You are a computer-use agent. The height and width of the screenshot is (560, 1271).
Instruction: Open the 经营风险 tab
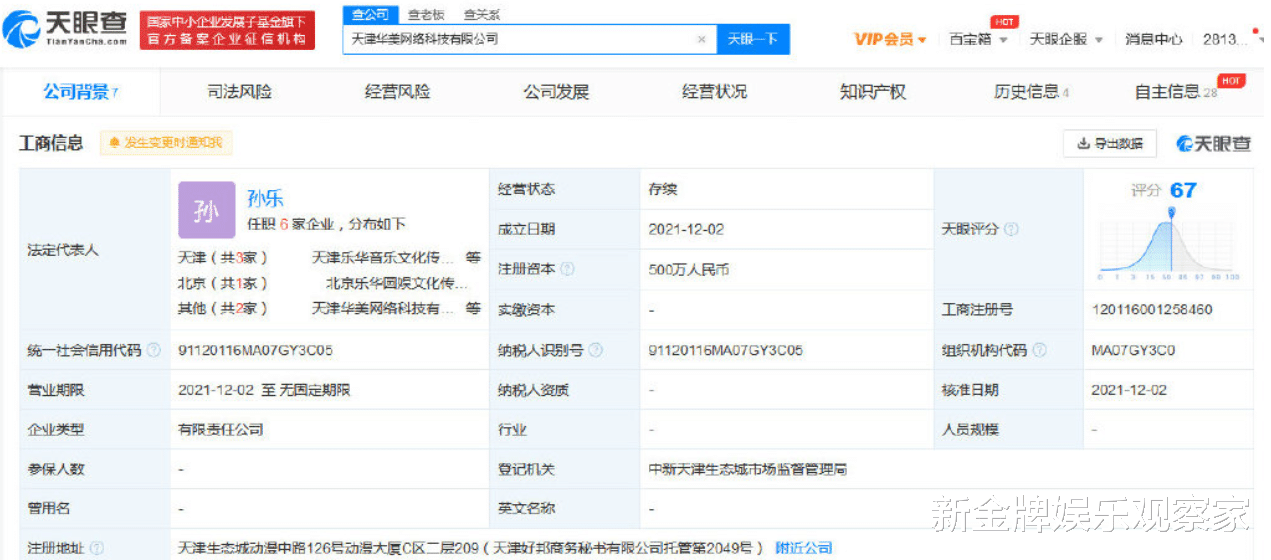[x=397, y=92]
